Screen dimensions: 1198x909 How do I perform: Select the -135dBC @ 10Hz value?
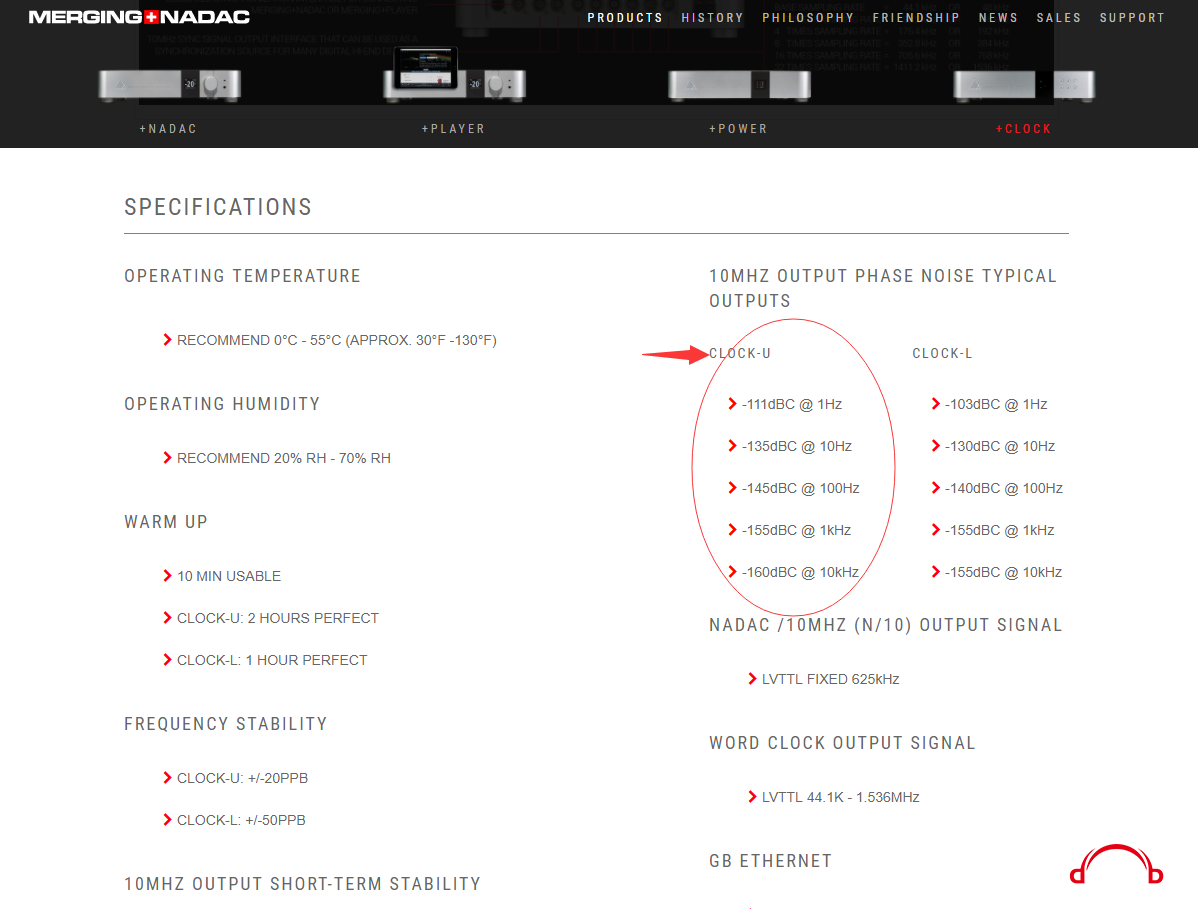796,446
